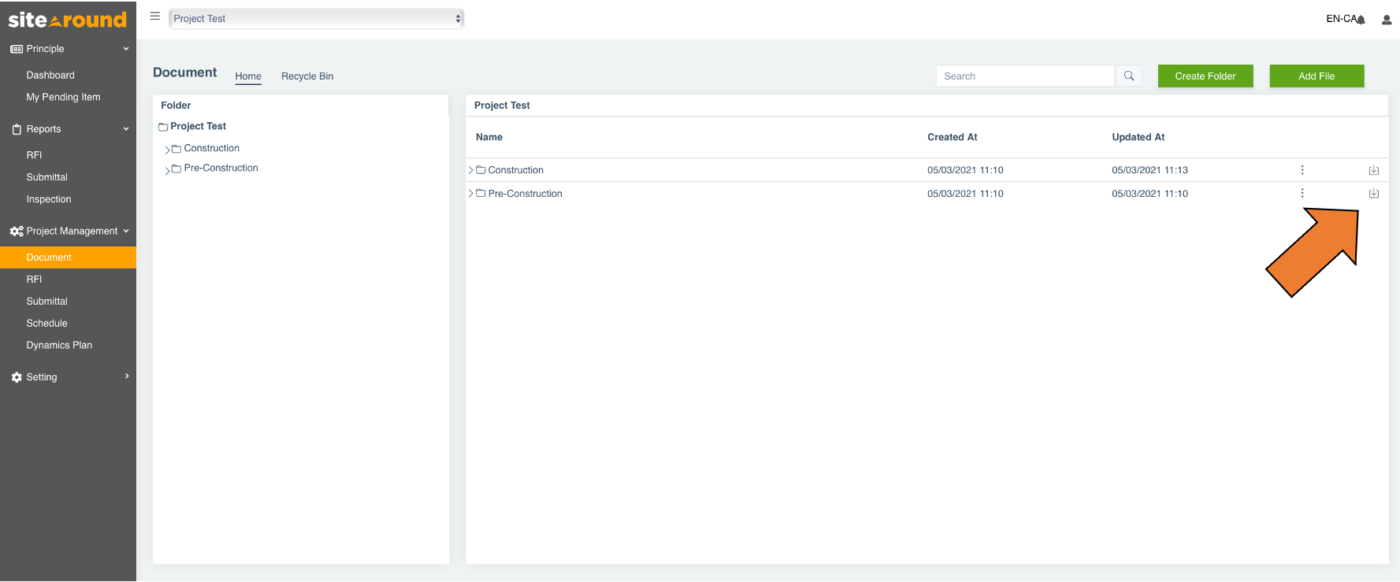Viewport: 1400px width, 582px height.
Task: Open the user account icon
Action: point(1385,19)
